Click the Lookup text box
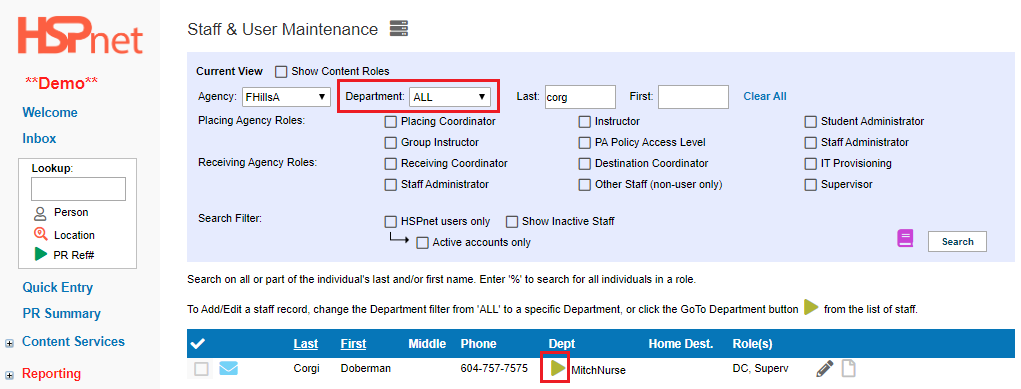Screen dimensions: 1021x389 click(x=78, y=189)
